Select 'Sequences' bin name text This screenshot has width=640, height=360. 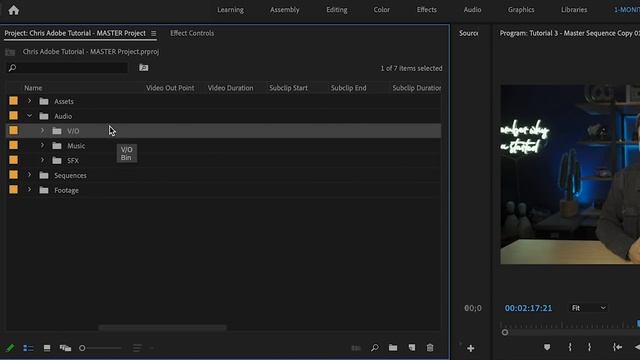(x=70, y=176)
